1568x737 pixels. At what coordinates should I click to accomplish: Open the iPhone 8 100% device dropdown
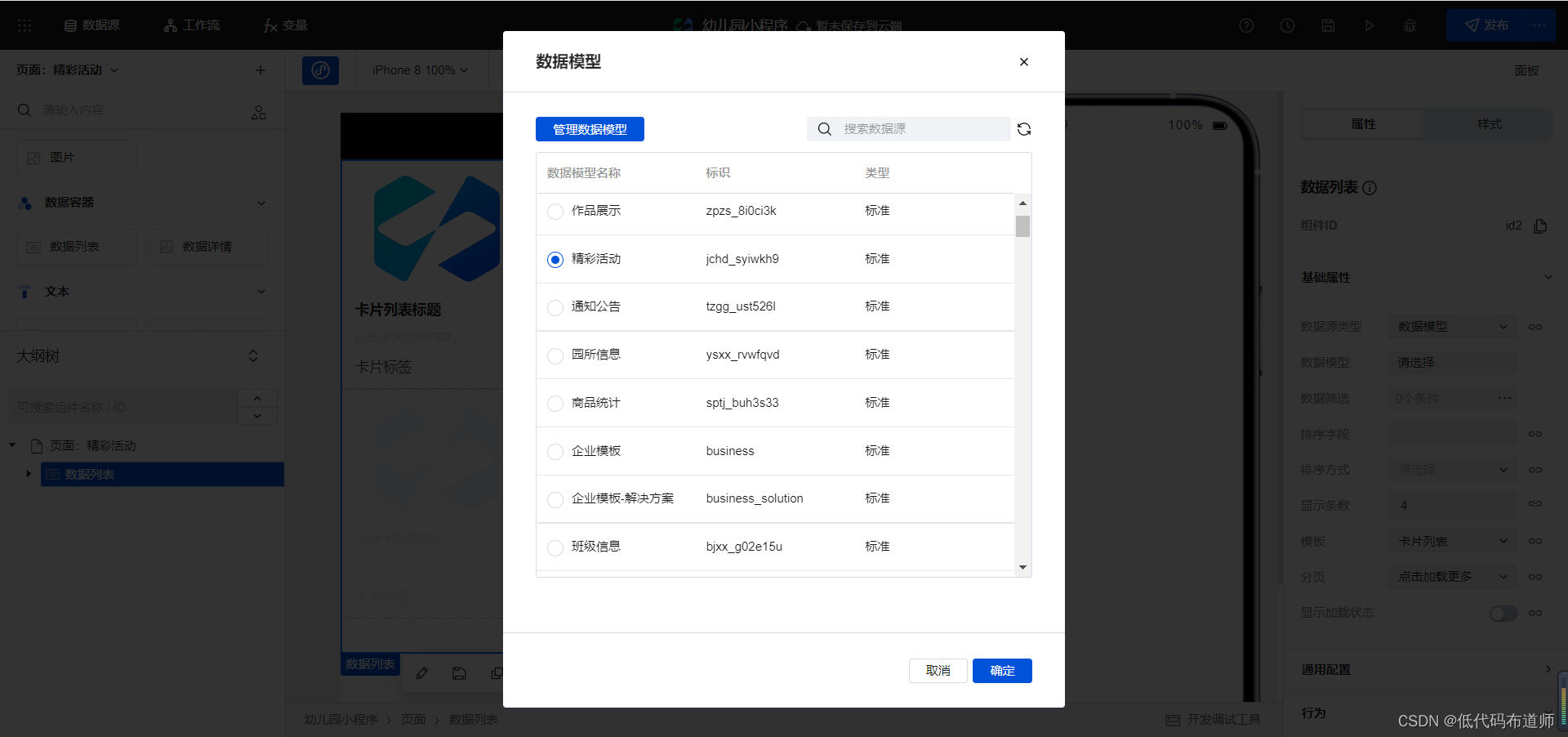tap(421, 70)
